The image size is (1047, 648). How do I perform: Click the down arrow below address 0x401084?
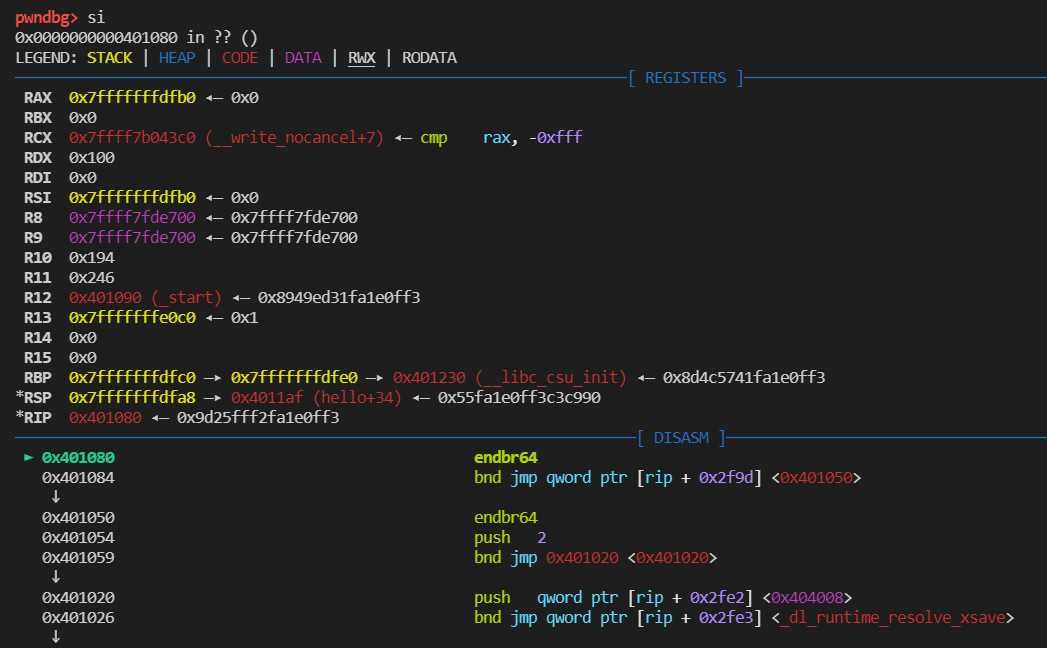click(55, 497)
